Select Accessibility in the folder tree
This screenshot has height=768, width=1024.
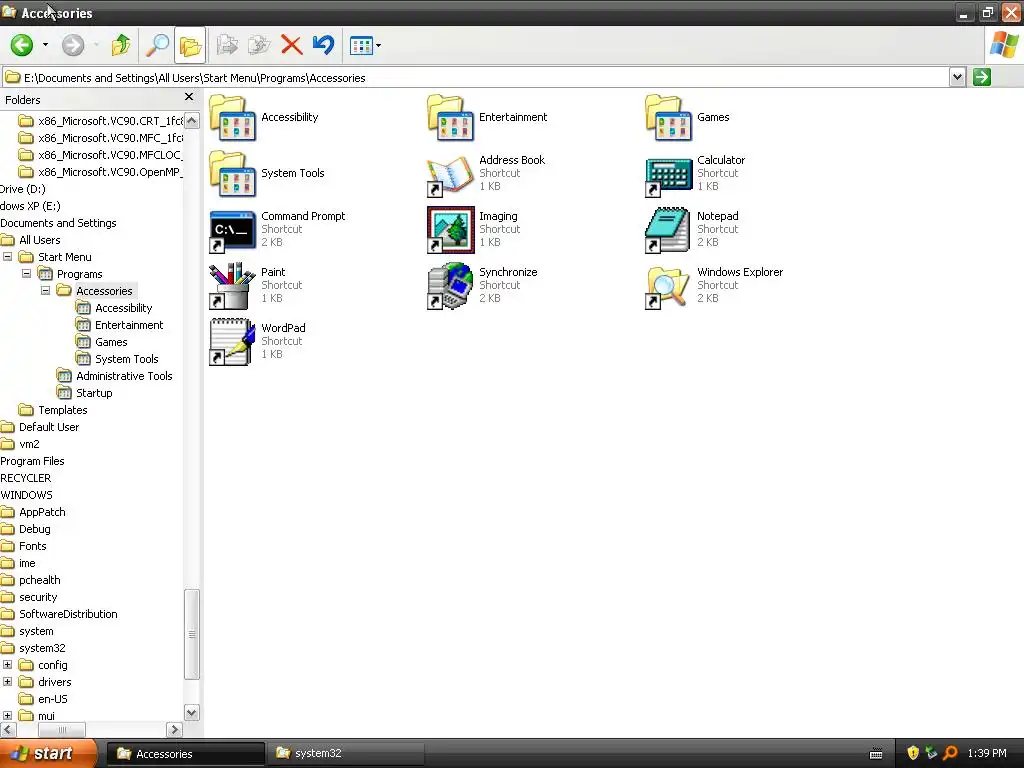point(123,308)
